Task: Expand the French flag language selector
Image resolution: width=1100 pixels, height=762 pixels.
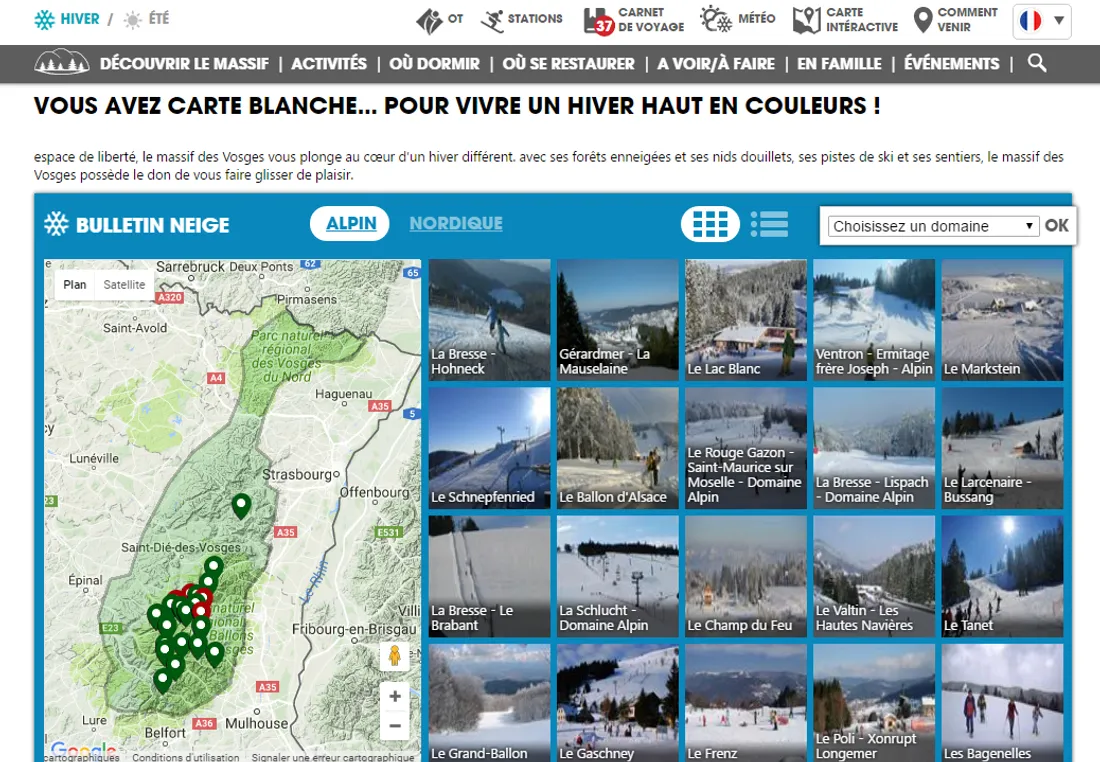Action: pos(1042,21)
